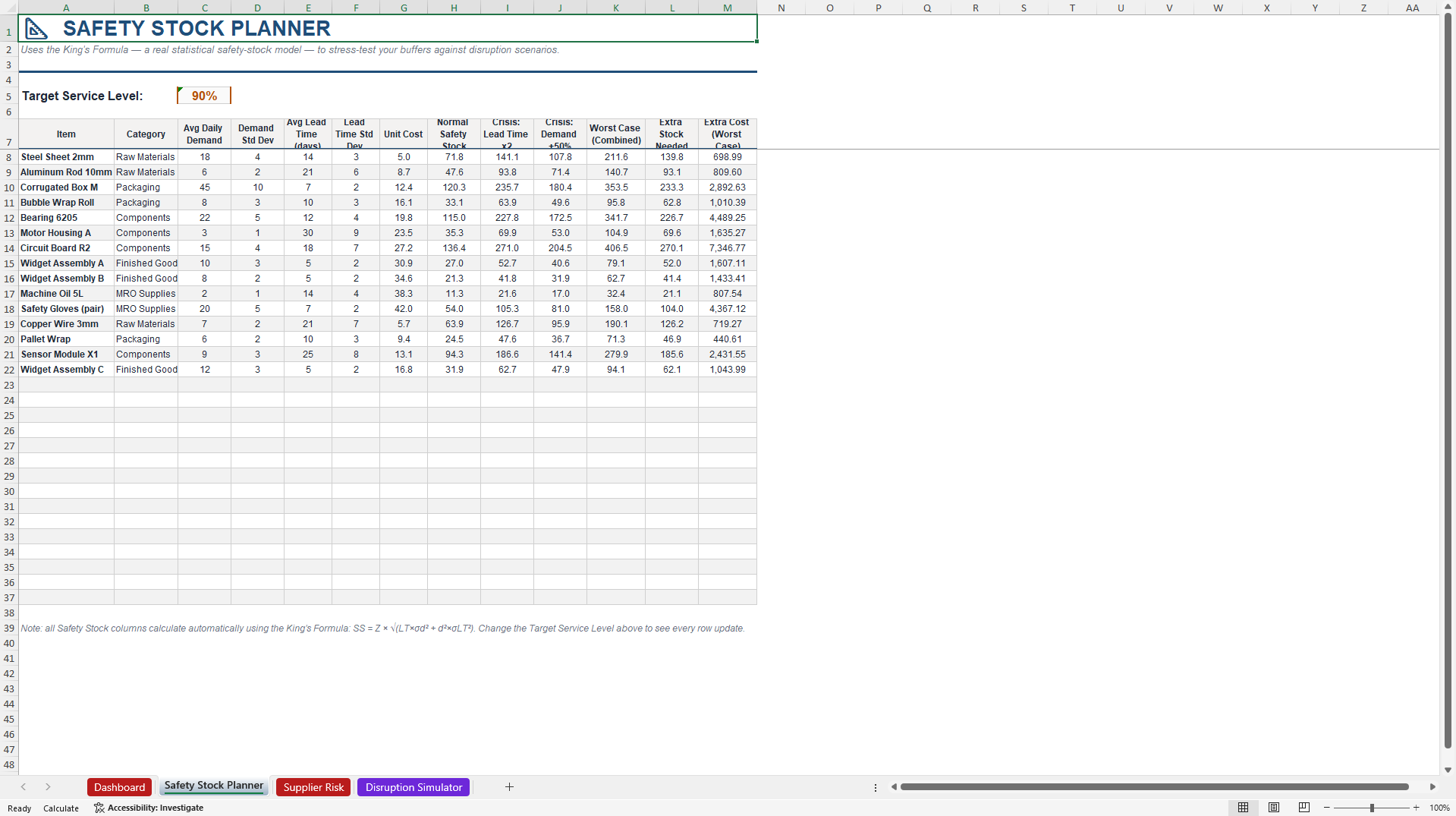1456x816 pixels.
Task: Click the Target Service Level label
Action: 82,96
